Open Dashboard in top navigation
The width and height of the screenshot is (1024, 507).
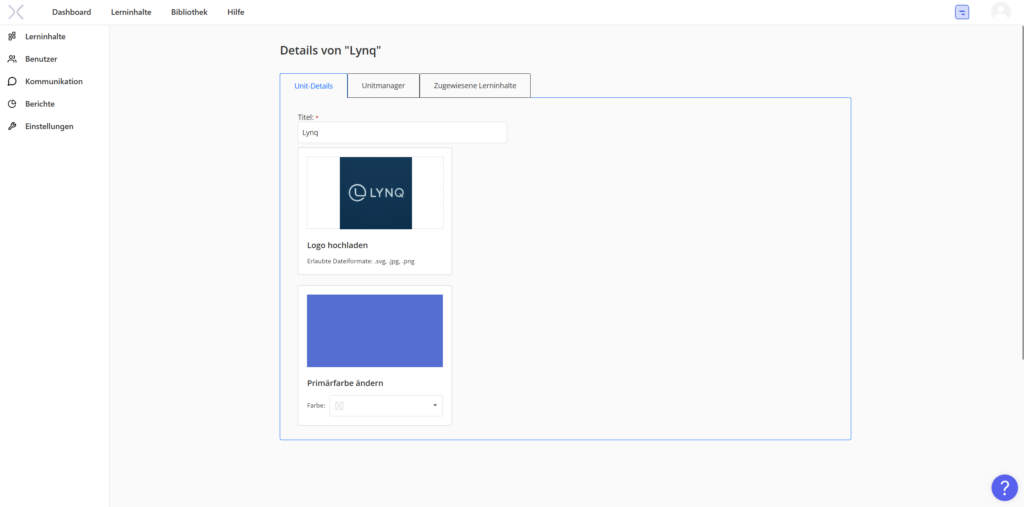coord(71,12)
